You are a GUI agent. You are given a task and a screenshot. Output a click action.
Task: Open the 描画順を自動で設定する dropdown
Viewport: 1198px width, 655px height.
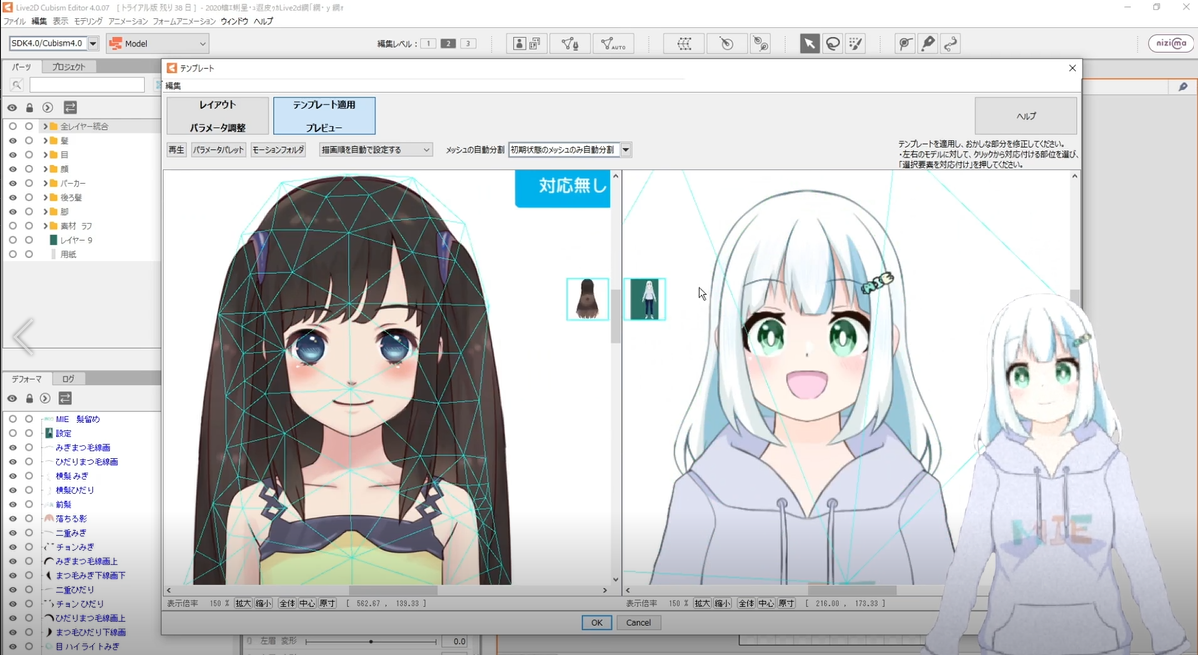coord(376,150)
